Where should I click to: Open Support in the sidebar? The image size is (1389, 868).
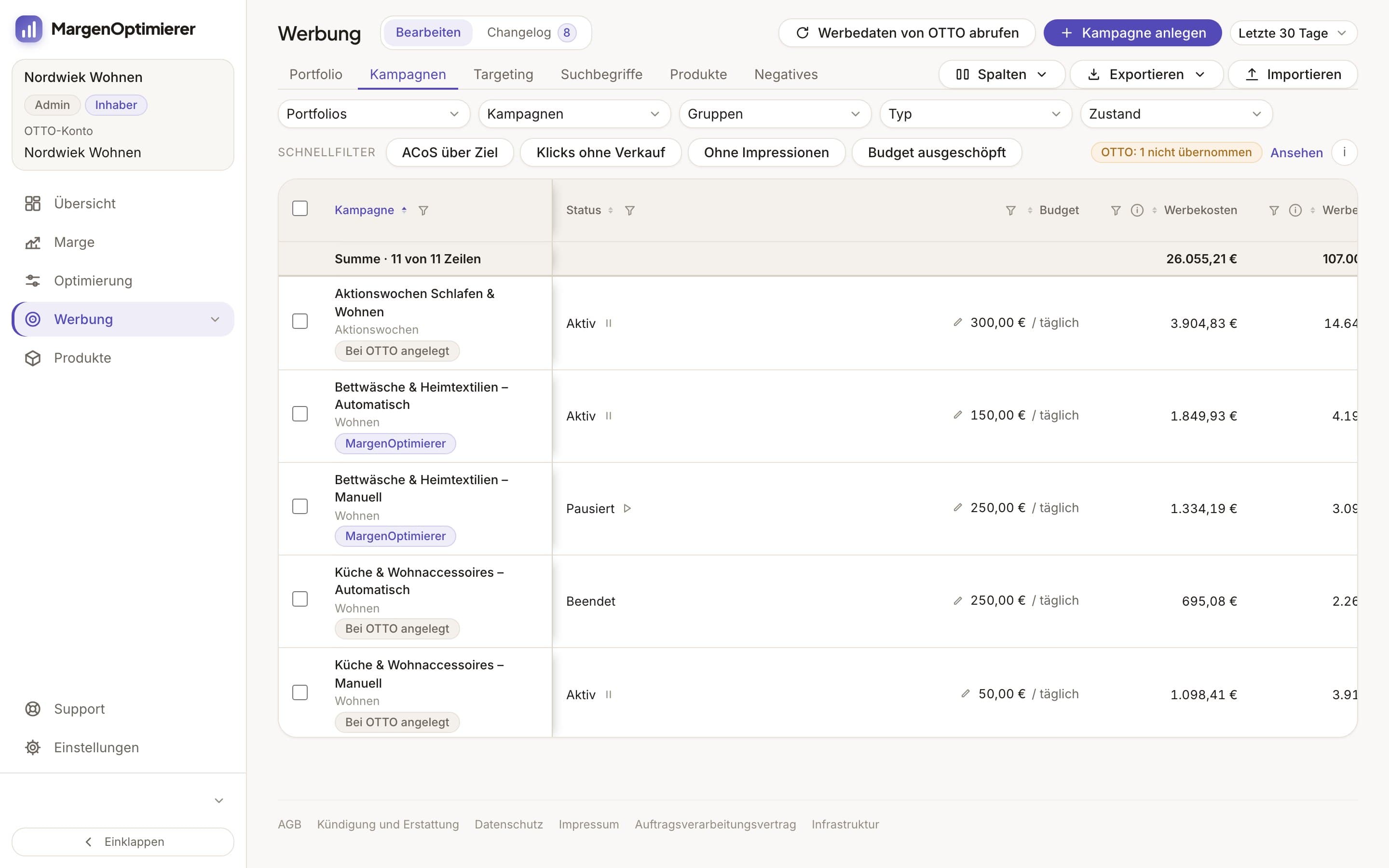point(123,709)
